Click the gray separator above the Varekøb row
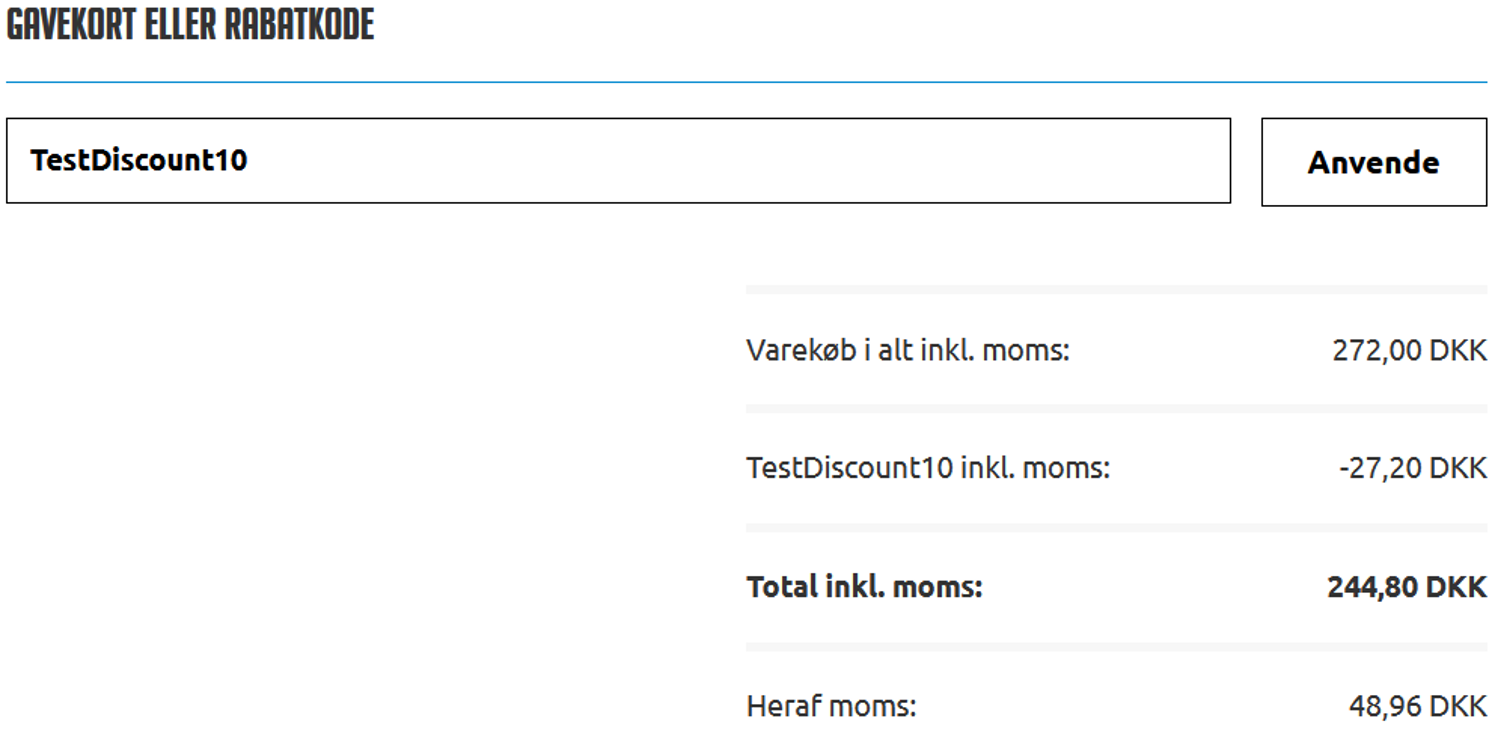 [1116, 289]
